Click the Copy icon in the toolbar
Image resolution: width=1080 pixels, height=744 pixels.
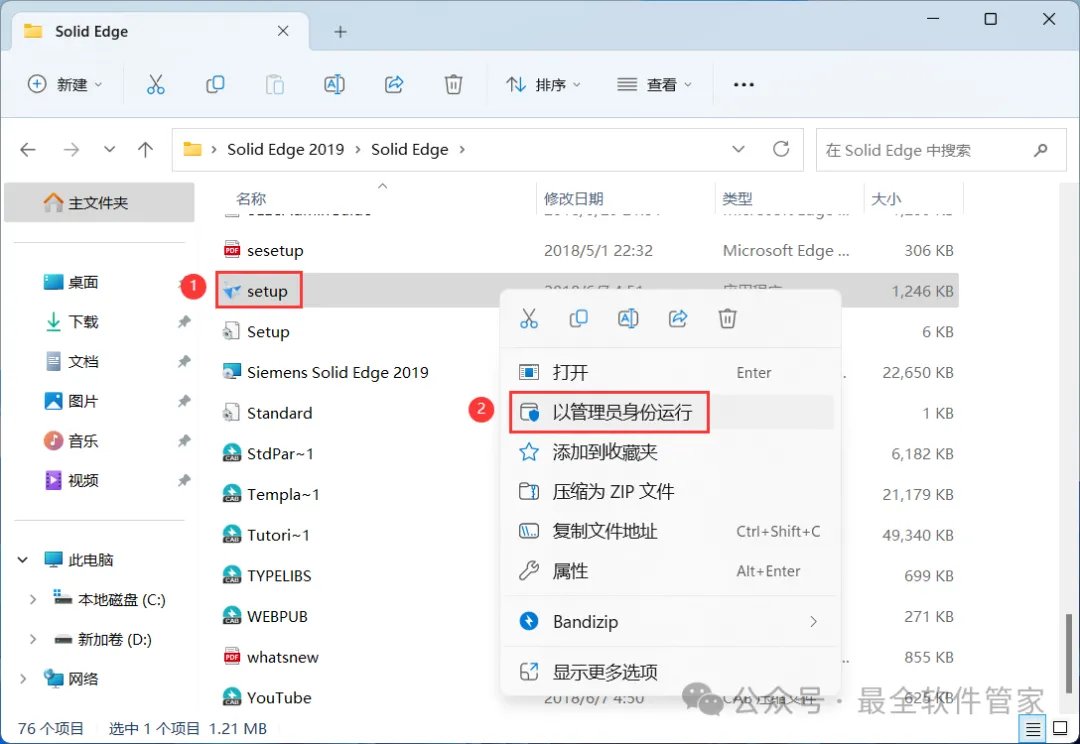click(215, 85)
